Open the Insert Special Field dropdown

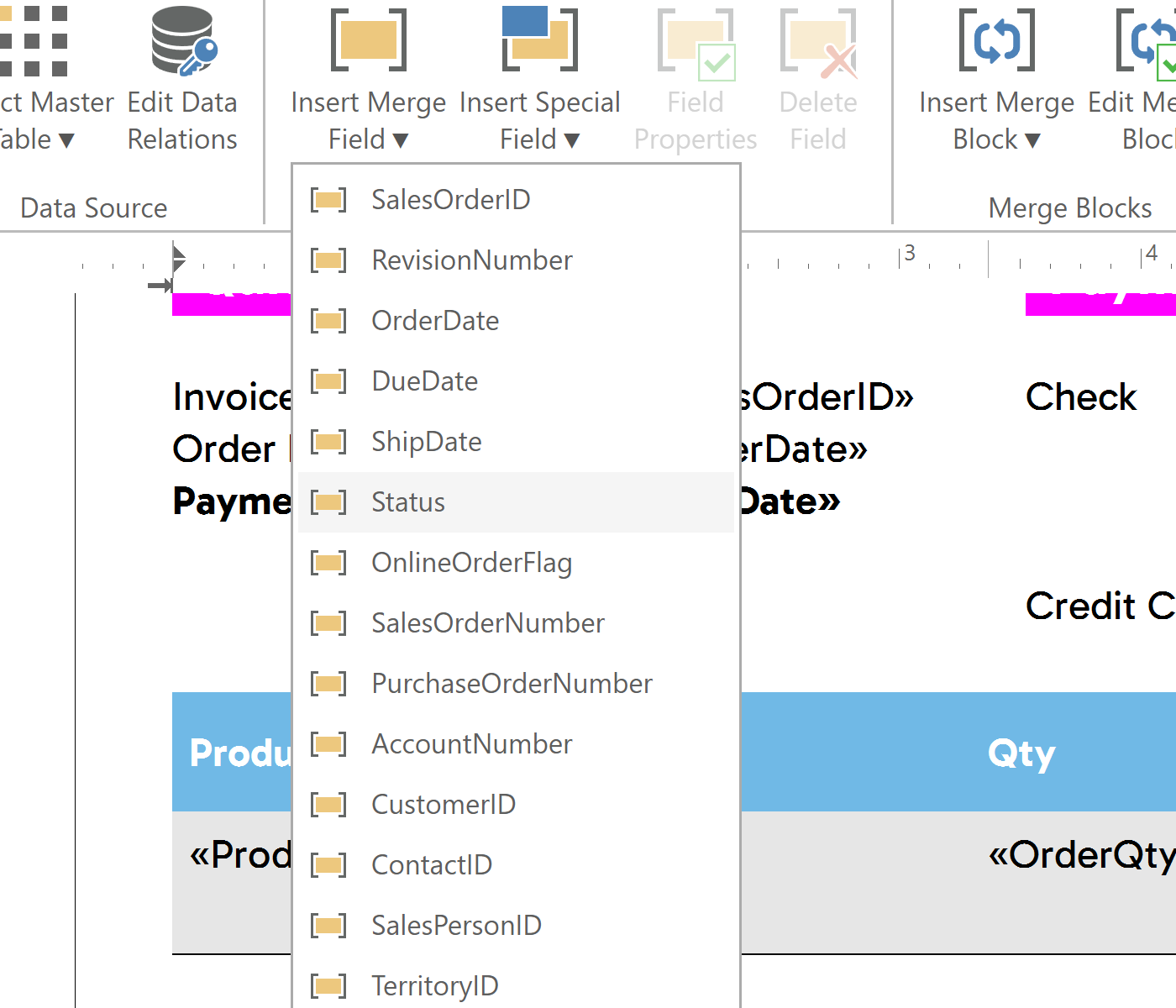(x=539, y=80)
